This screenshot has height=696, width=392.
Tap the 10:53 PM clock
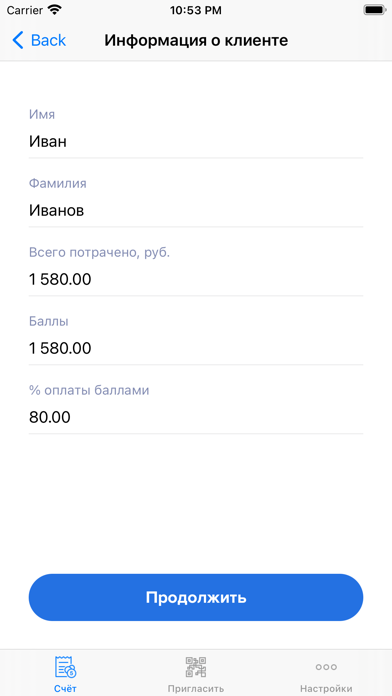196,10
